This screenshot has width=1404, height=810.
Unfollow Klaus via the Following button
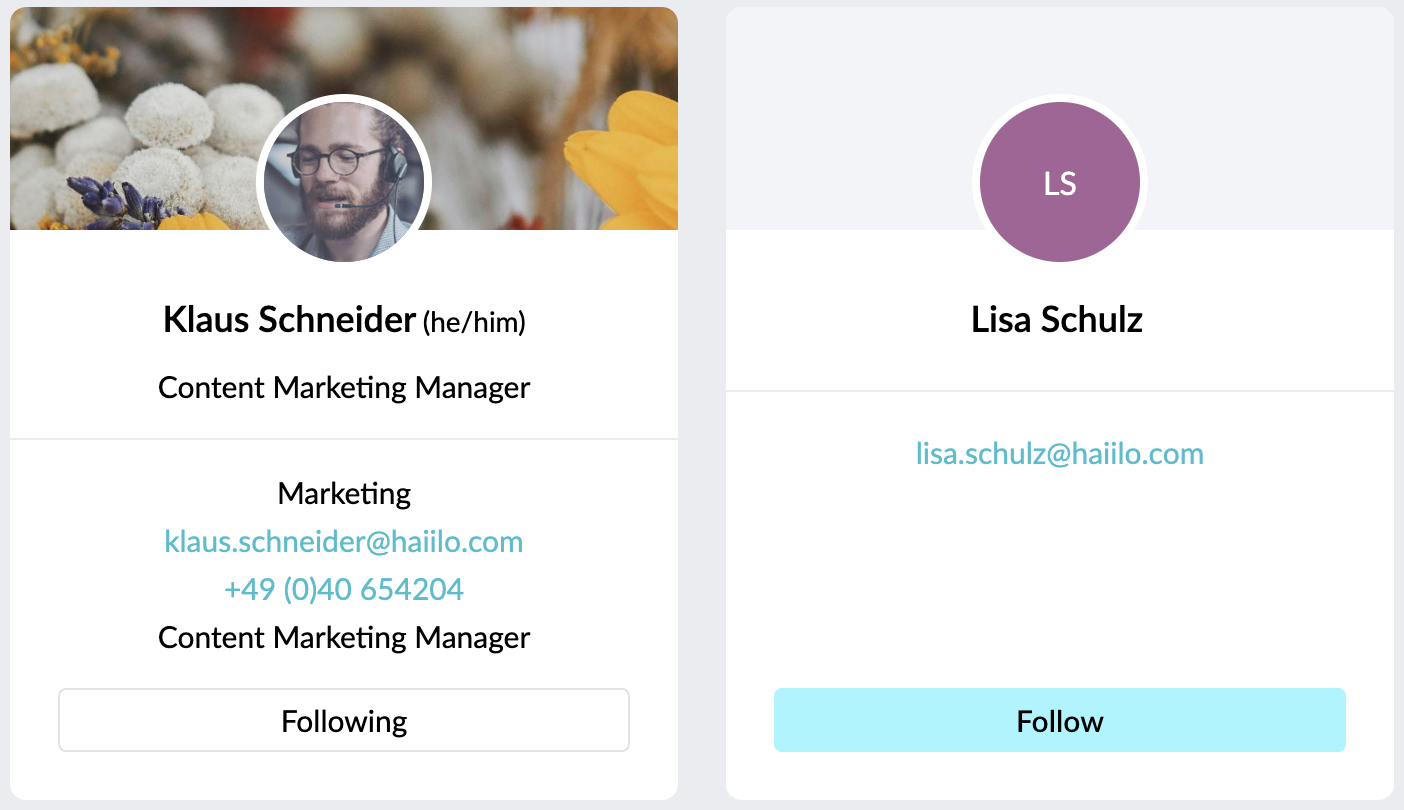[343, 720]
